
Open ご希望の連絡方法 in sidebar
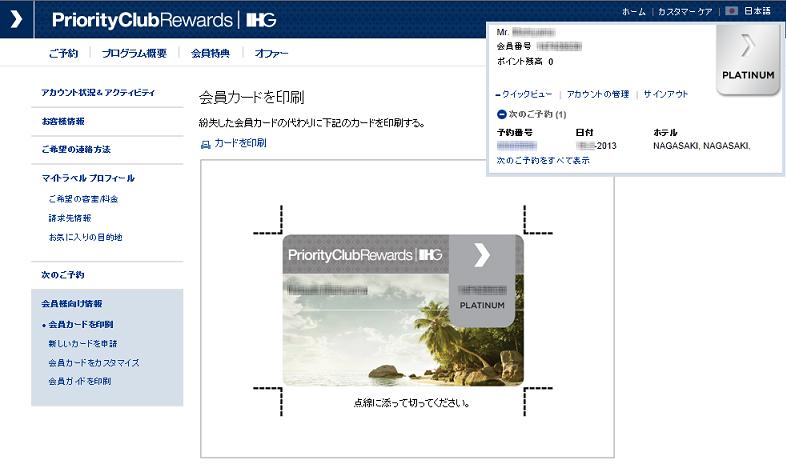point(76,149)
